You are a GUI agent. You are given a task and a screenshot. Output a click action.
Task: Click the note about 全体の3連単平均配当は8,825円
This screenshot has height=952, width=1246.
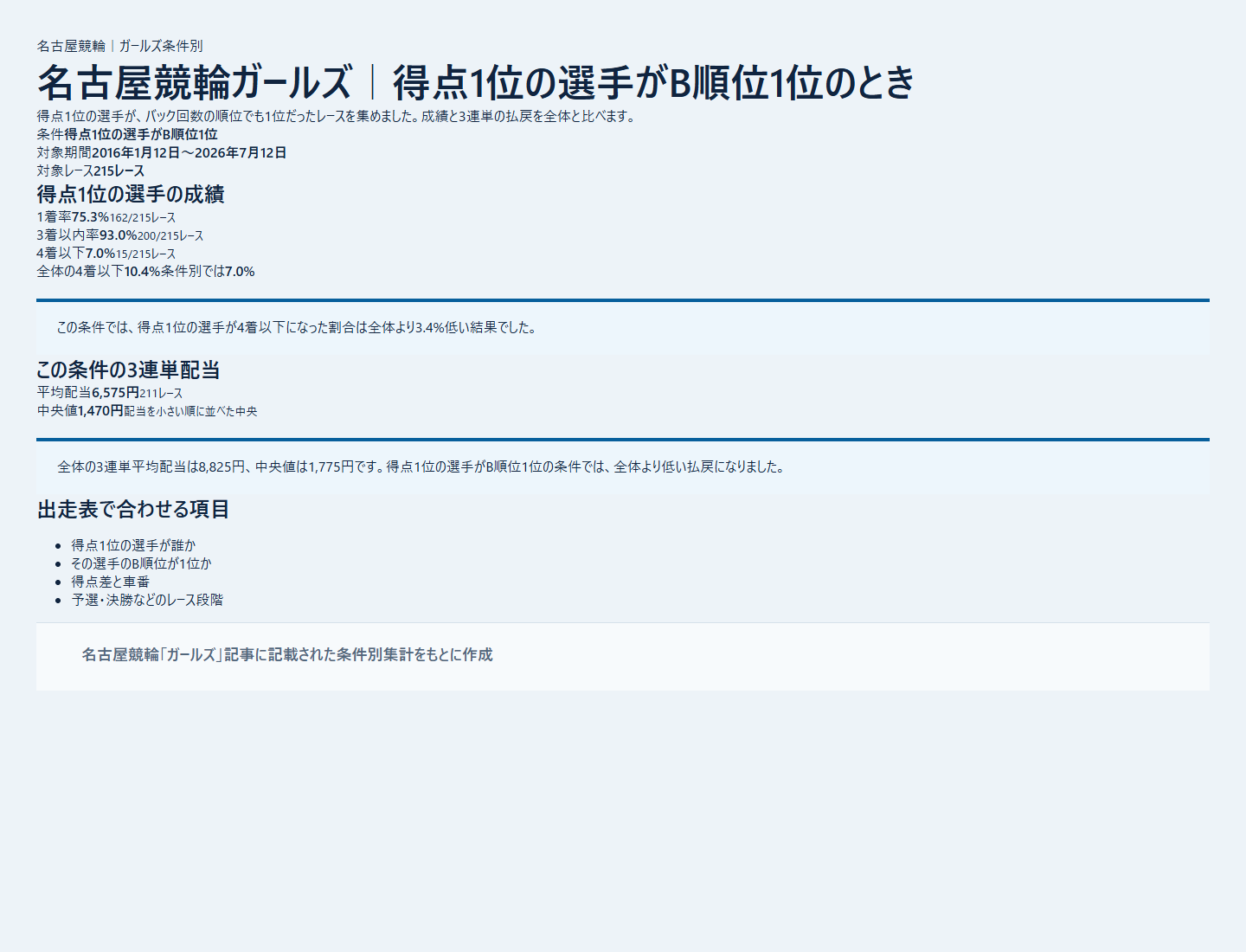[x=421, y=466]
